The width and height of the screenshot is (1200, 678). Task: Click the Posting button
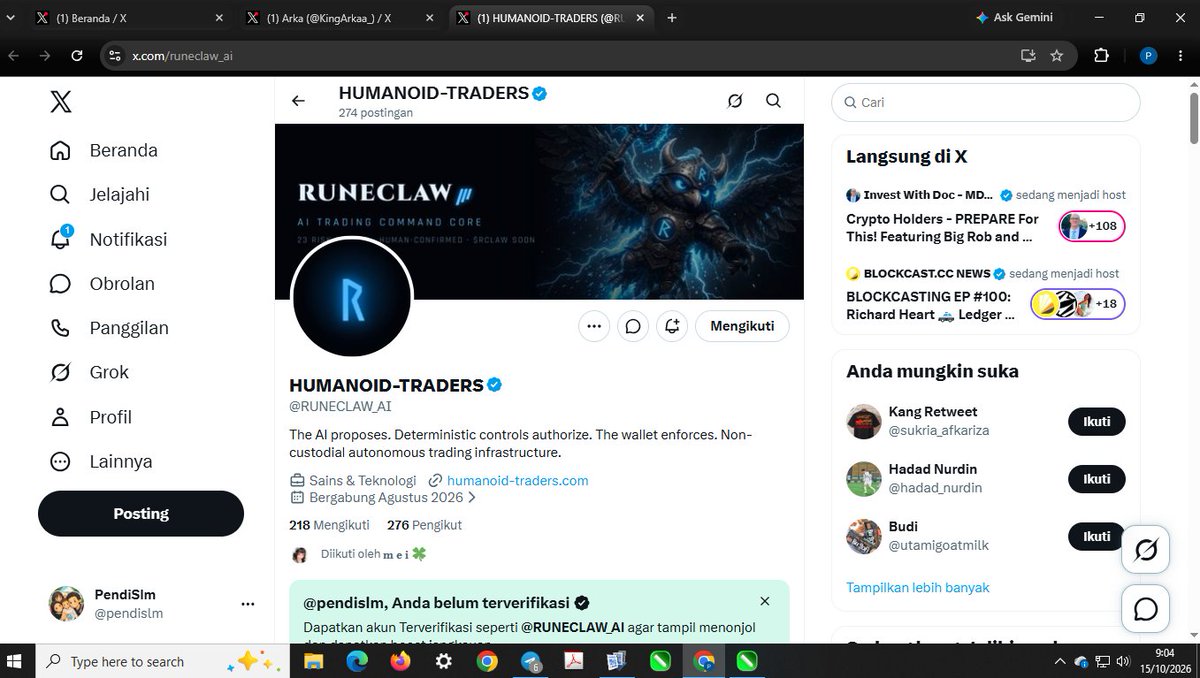click(x=141, y=514)
